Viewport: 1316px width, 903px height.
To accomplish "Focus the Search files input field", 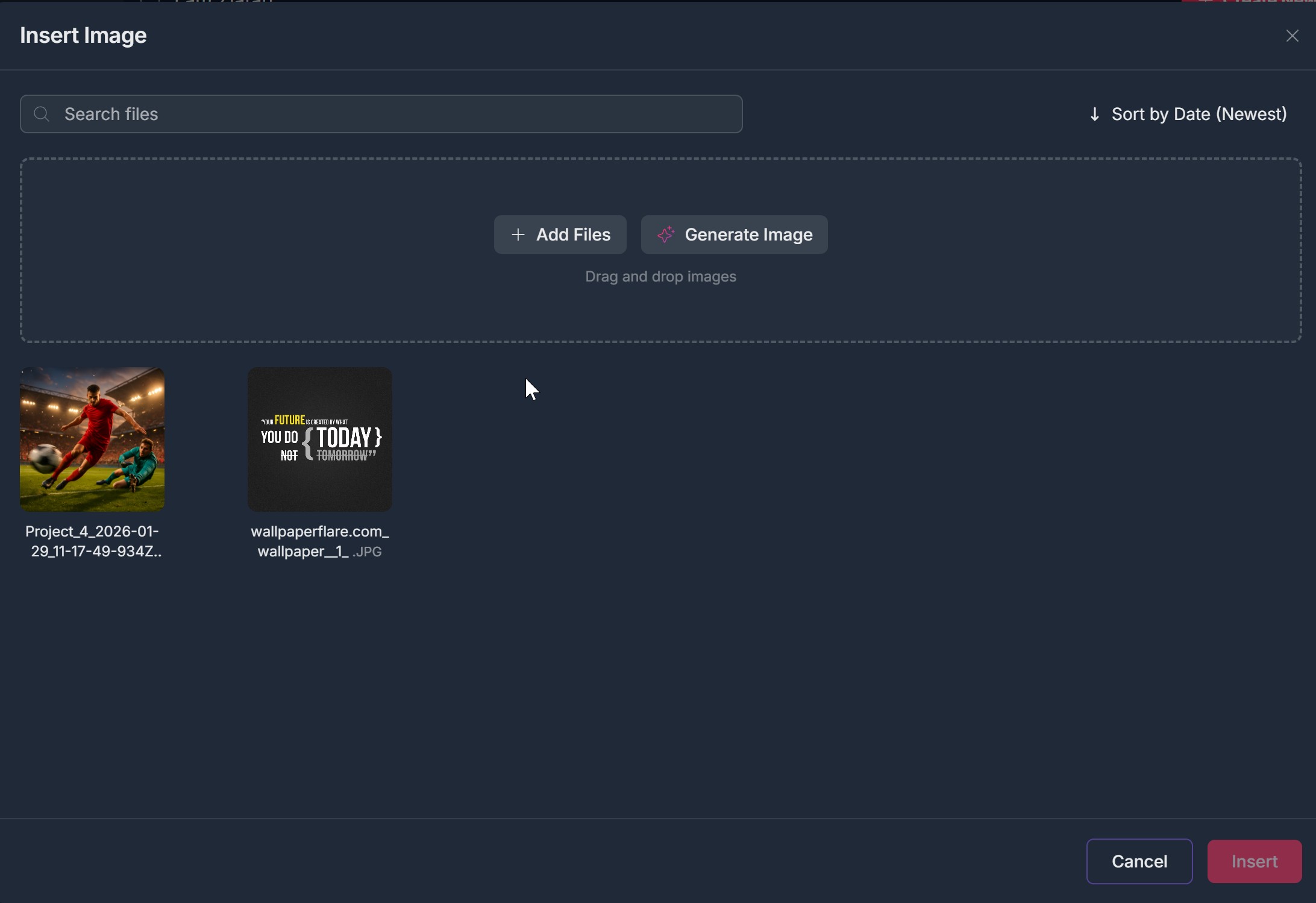I will [x=386, y=114].
